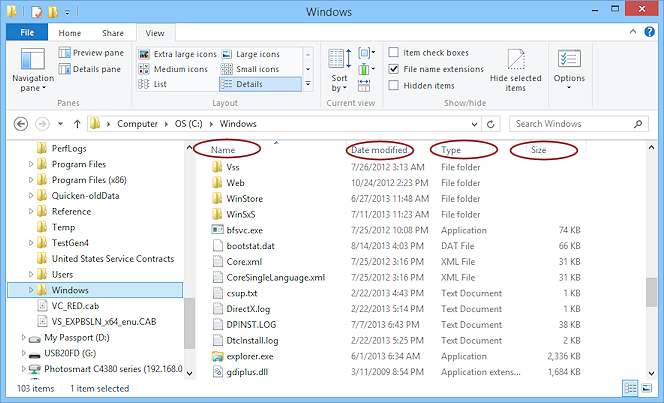The image size is (664, 403).
Task: Switch to Large icons layout
Action: 250,54
